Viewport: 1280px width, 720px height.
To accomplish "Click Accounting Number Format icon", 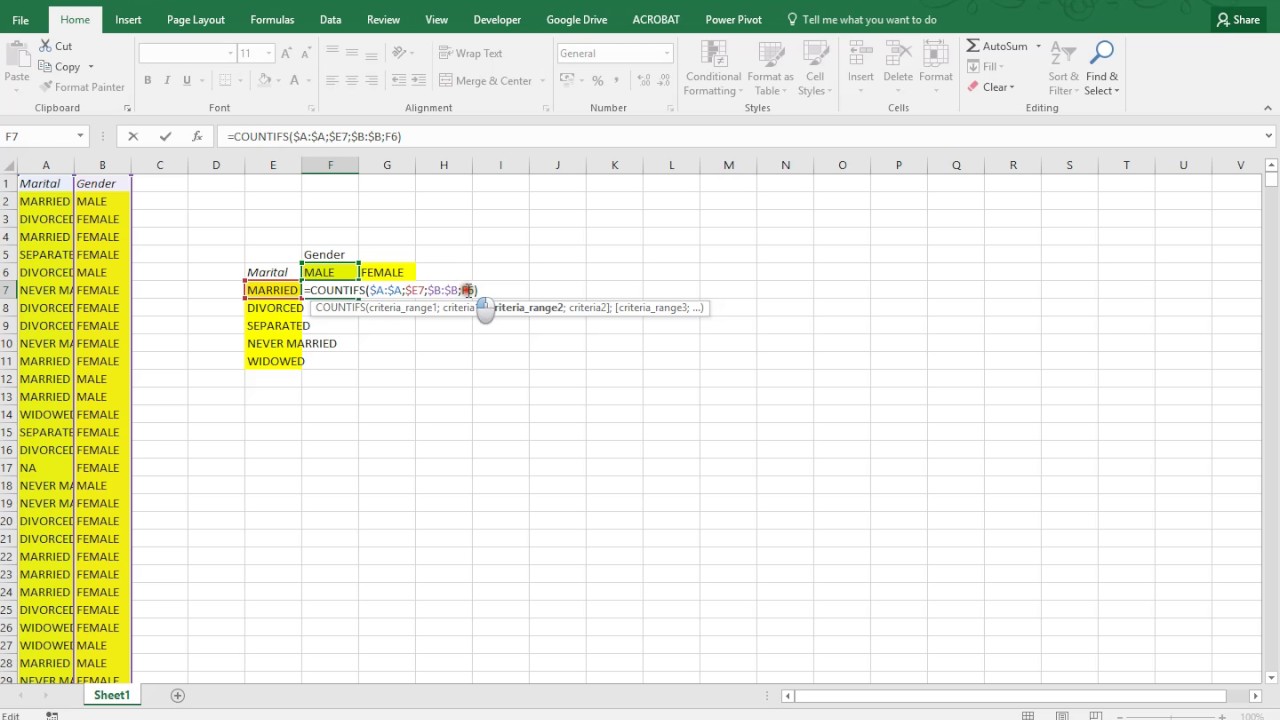I will (569, 81).
